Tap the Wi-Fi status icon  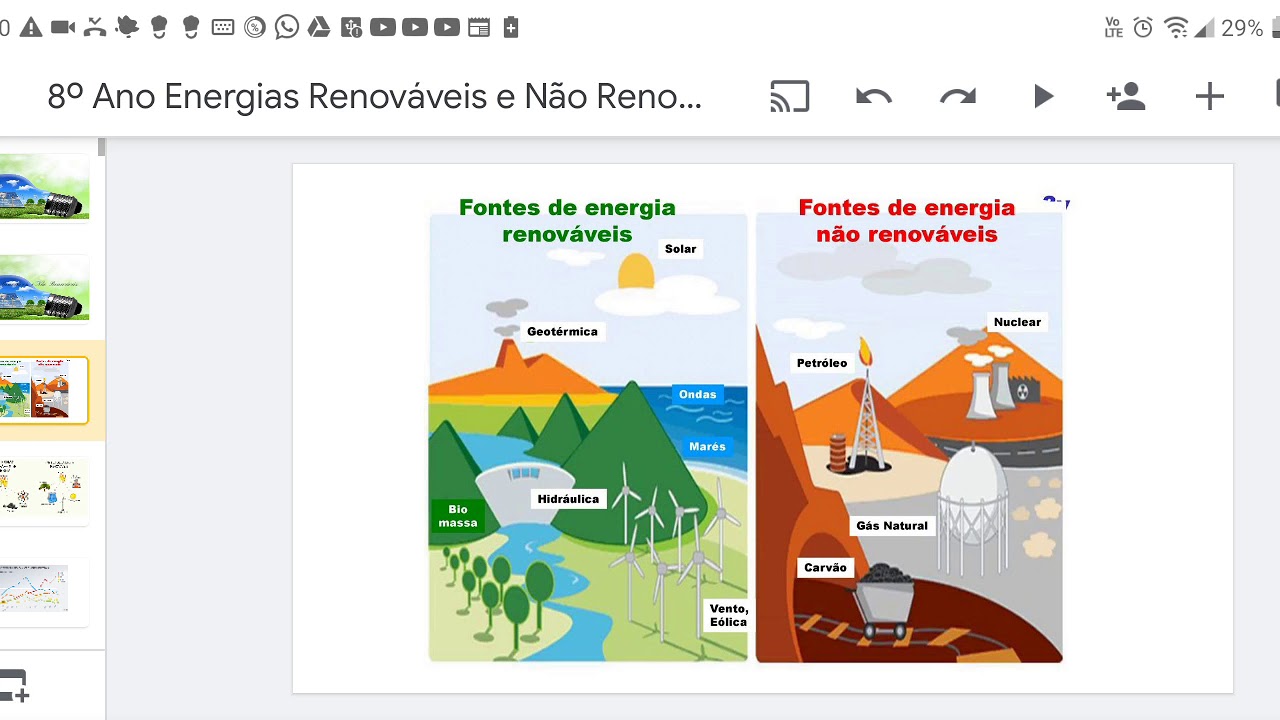point(1176,28)
